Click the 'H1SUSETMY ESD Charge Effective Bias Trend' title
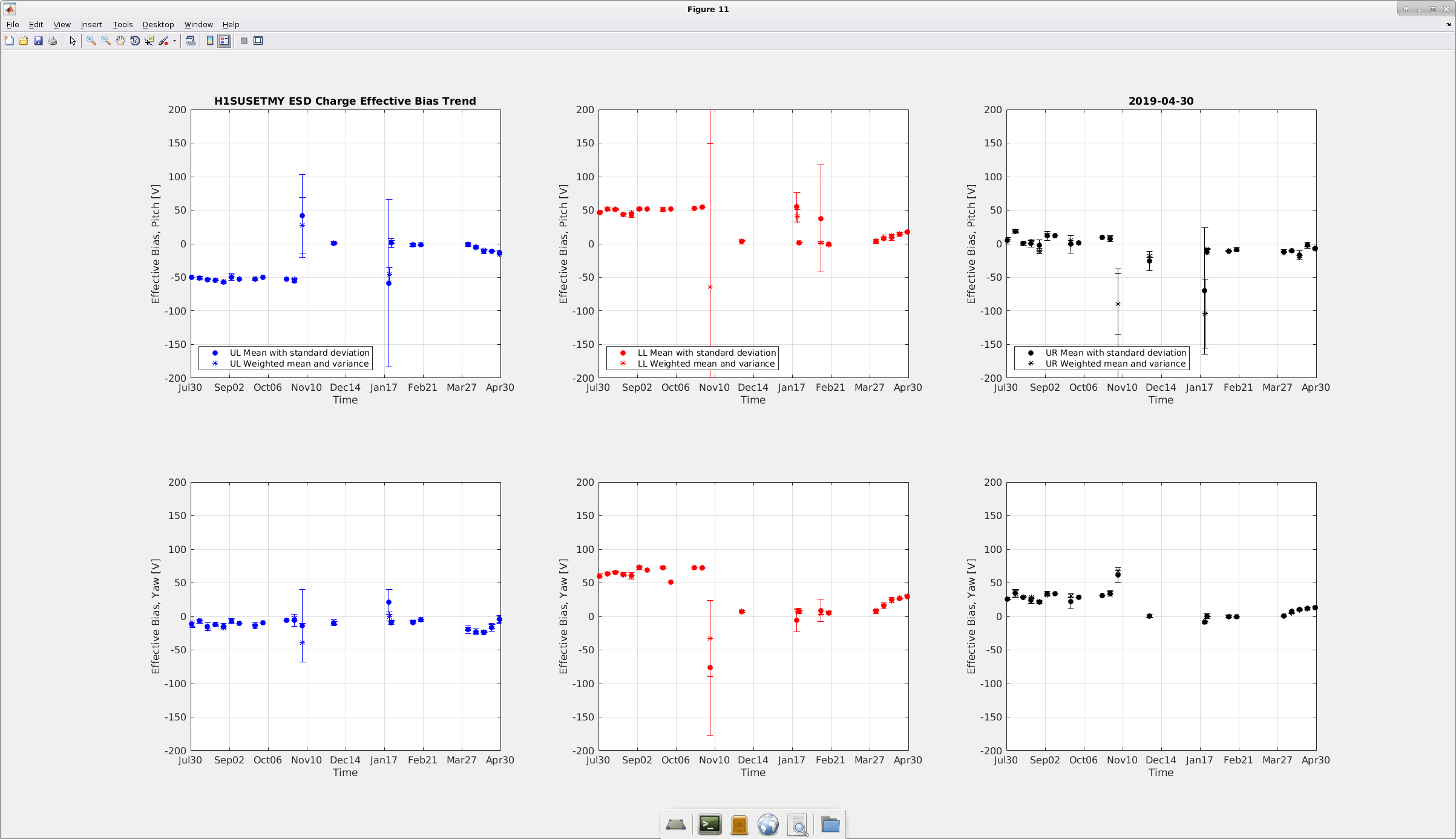The image size is (1456, 839). pos(345,101)
